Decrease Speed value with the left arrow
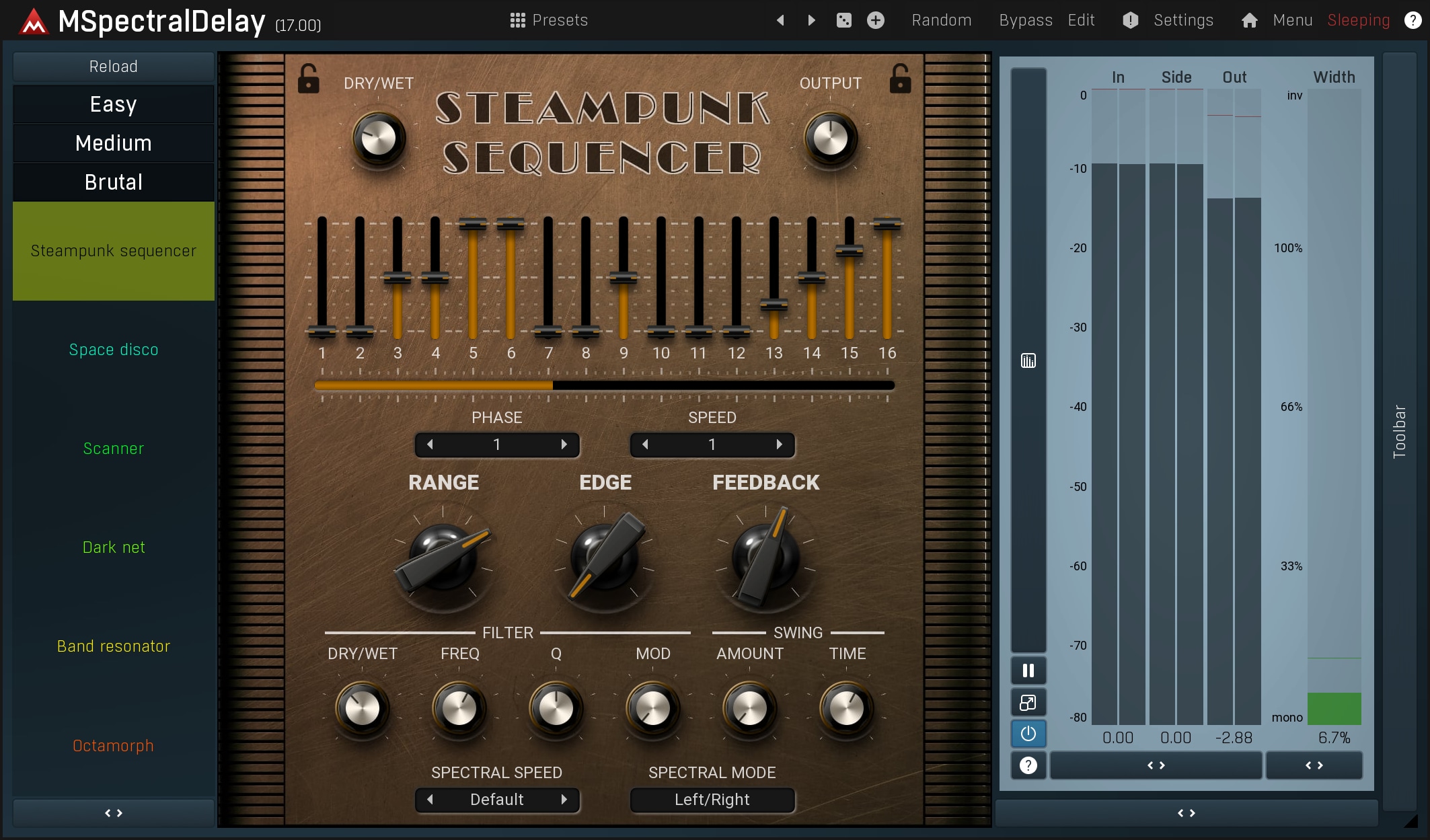Screen dimensions: 1430x840 (x=645, y=445)
